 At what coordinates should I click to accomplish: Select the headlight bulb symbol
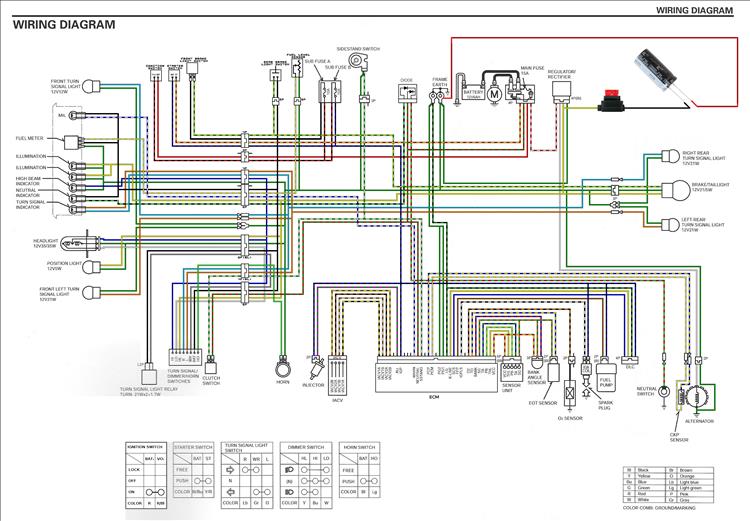[86, 244]
